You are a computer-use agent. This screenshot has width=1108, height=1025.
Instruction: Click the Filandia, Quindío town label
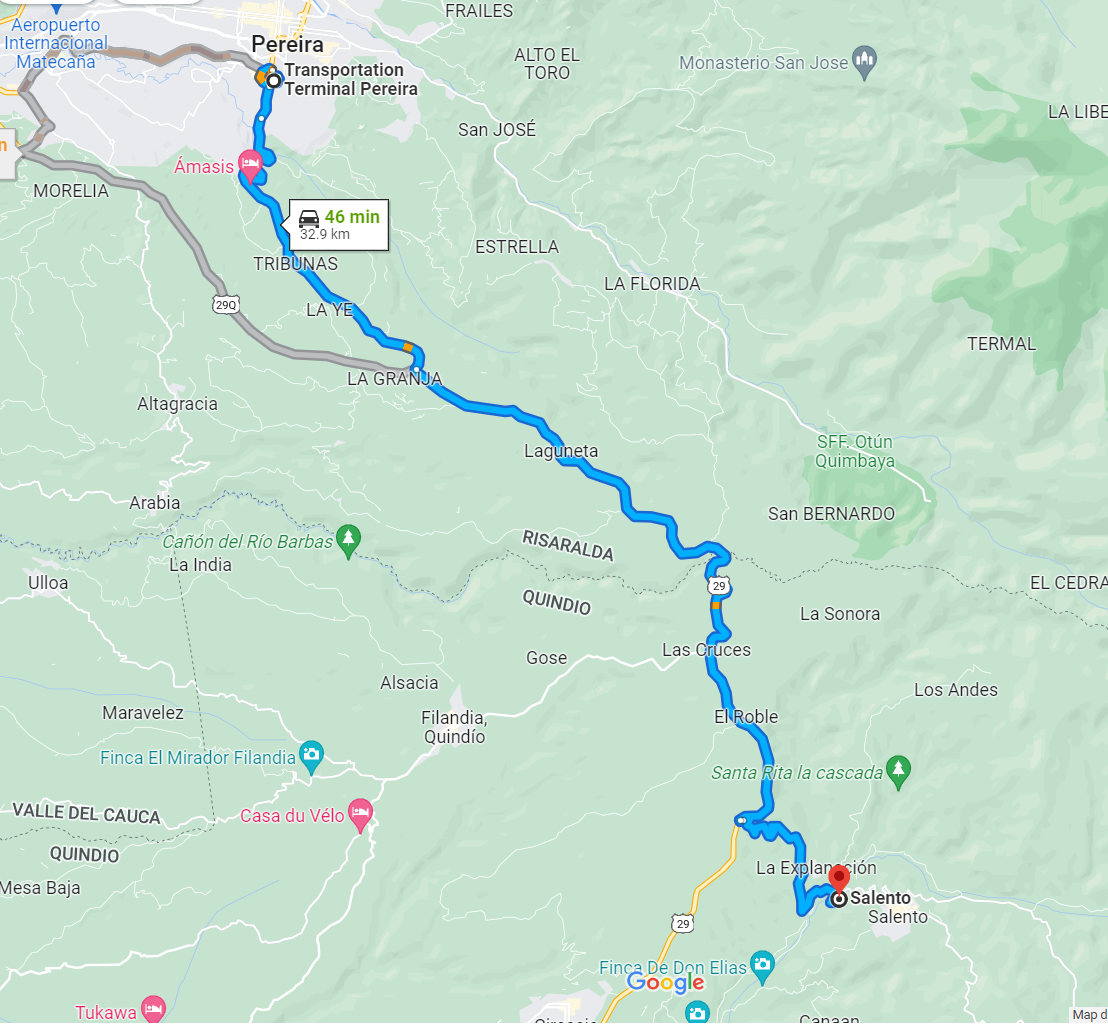click(x=454, y=728)
